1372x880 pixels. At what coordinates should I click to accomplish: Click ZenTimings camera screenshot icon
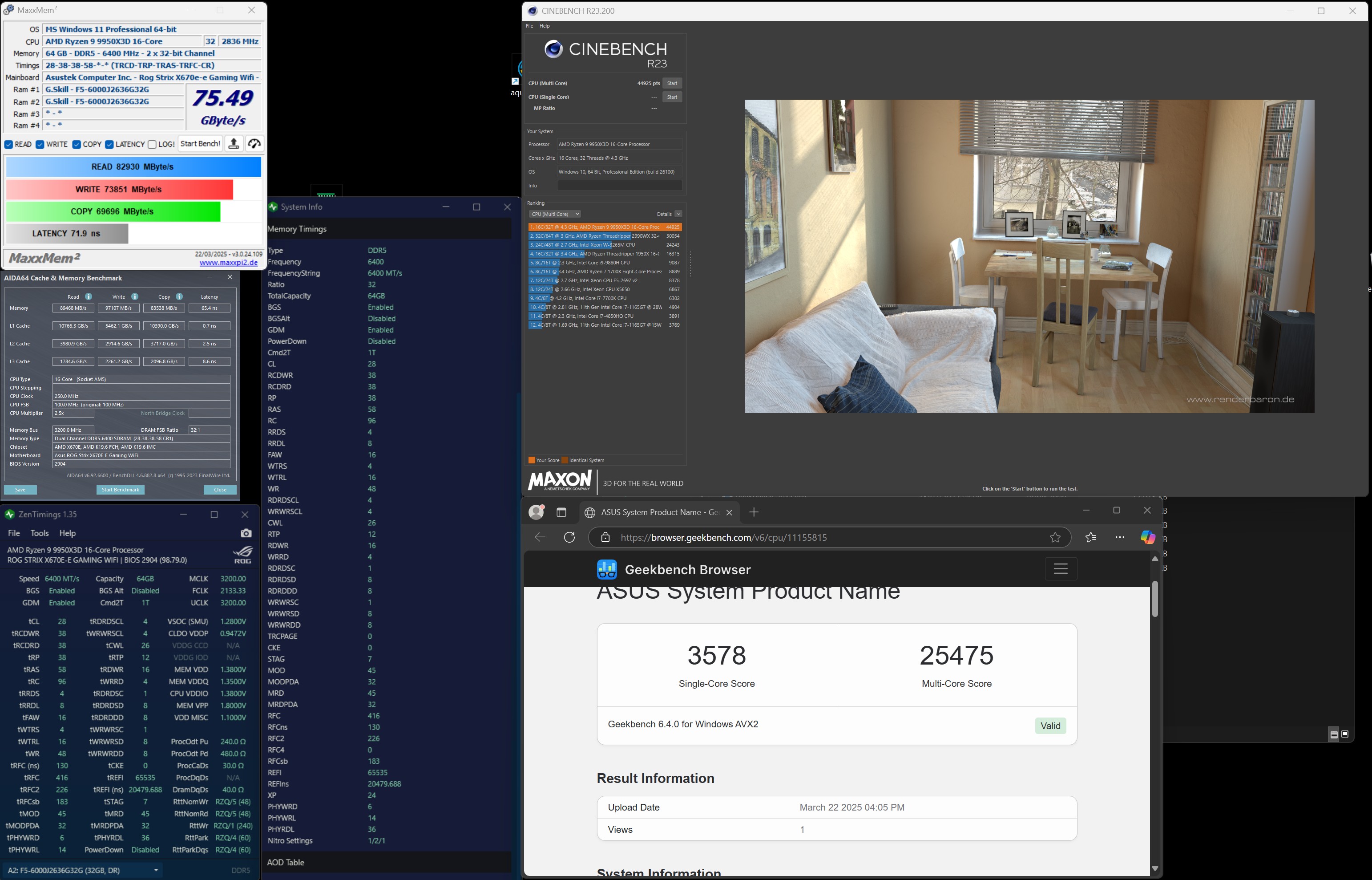pos(246,533)
